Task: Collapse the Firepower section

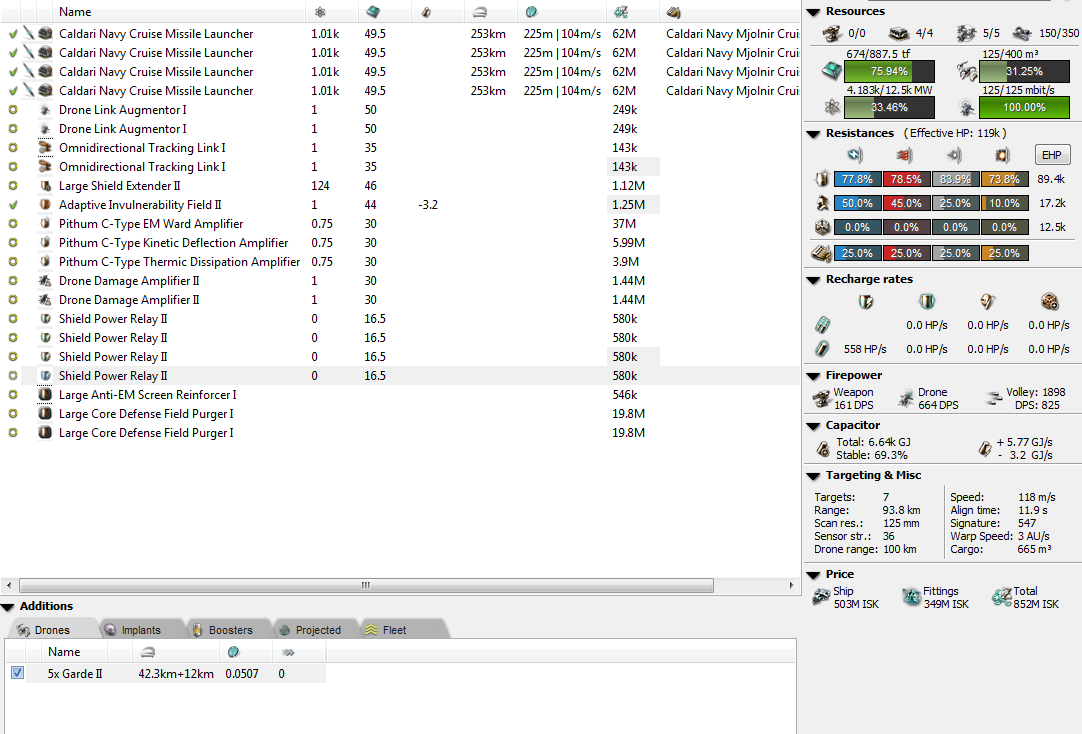Action: point(813,376)
